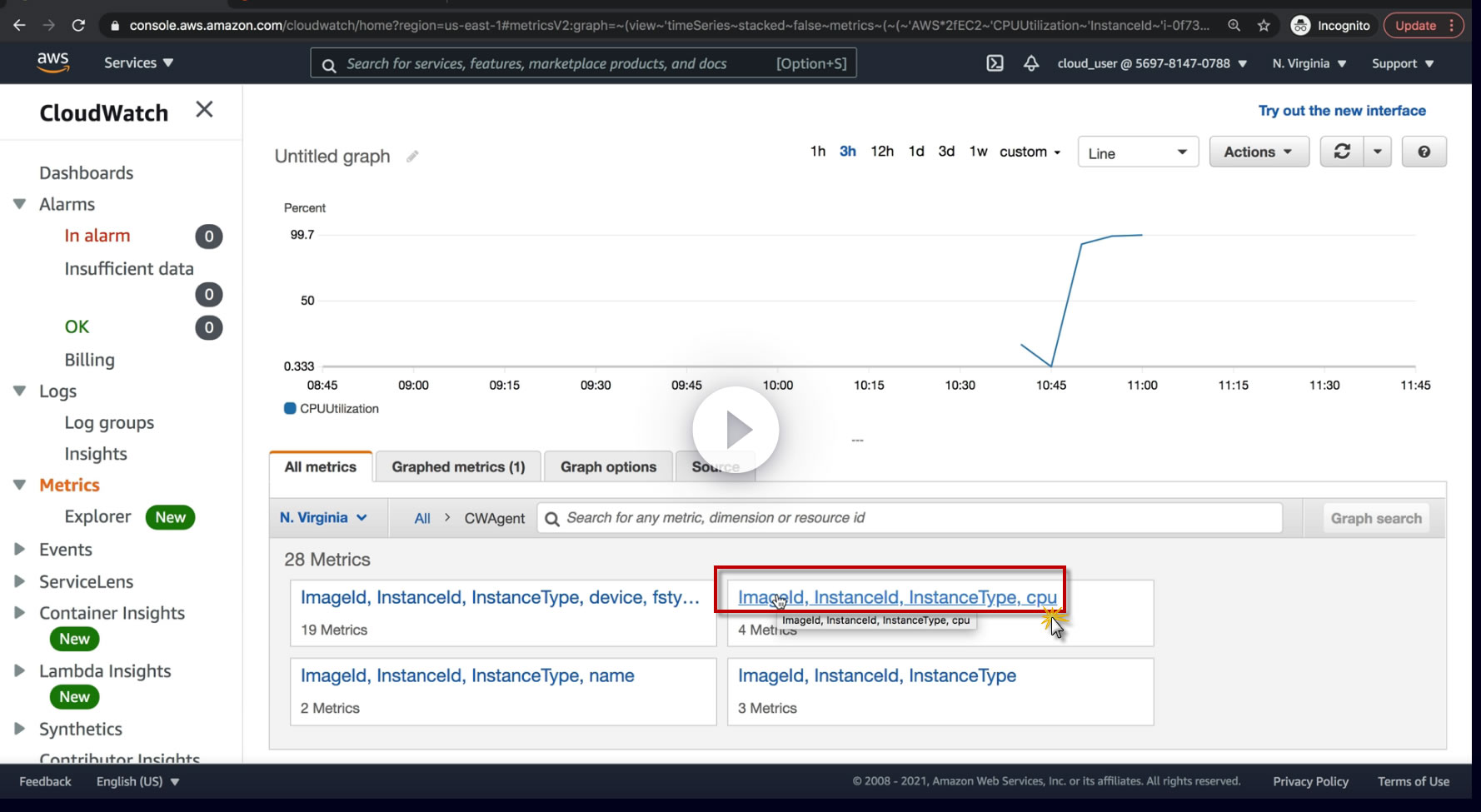Open Log groups in sidebar
This screenshot has height=812, width=1481.
pos(109,423)
